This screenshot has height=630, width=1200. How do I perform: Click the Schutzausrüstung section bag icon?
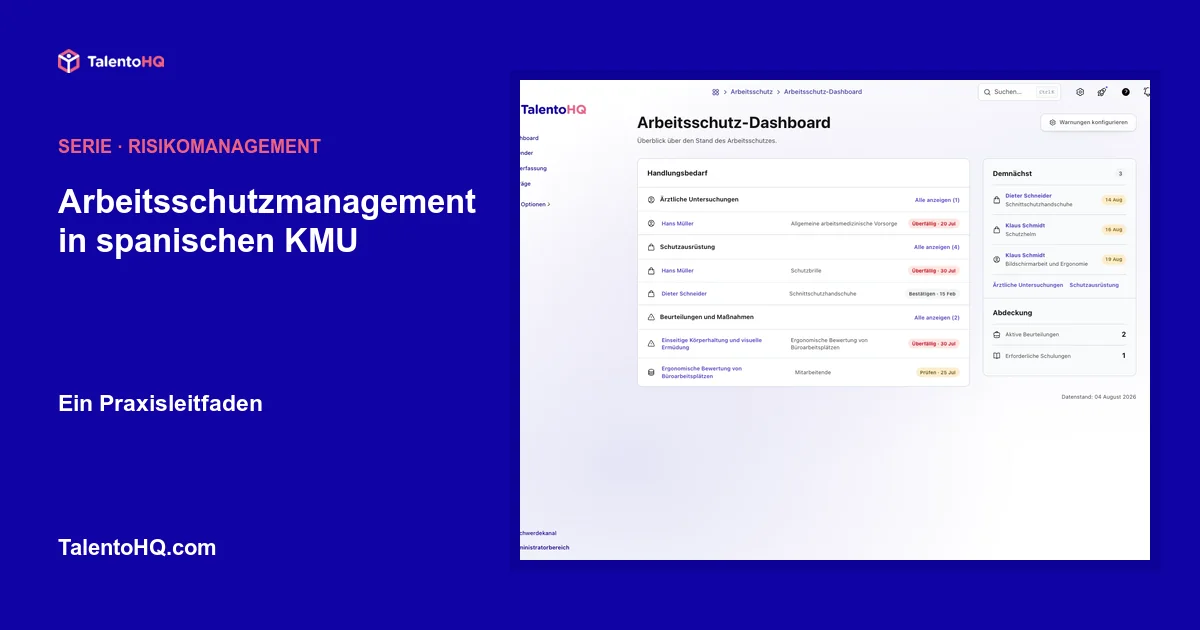(x=651, y=247)
